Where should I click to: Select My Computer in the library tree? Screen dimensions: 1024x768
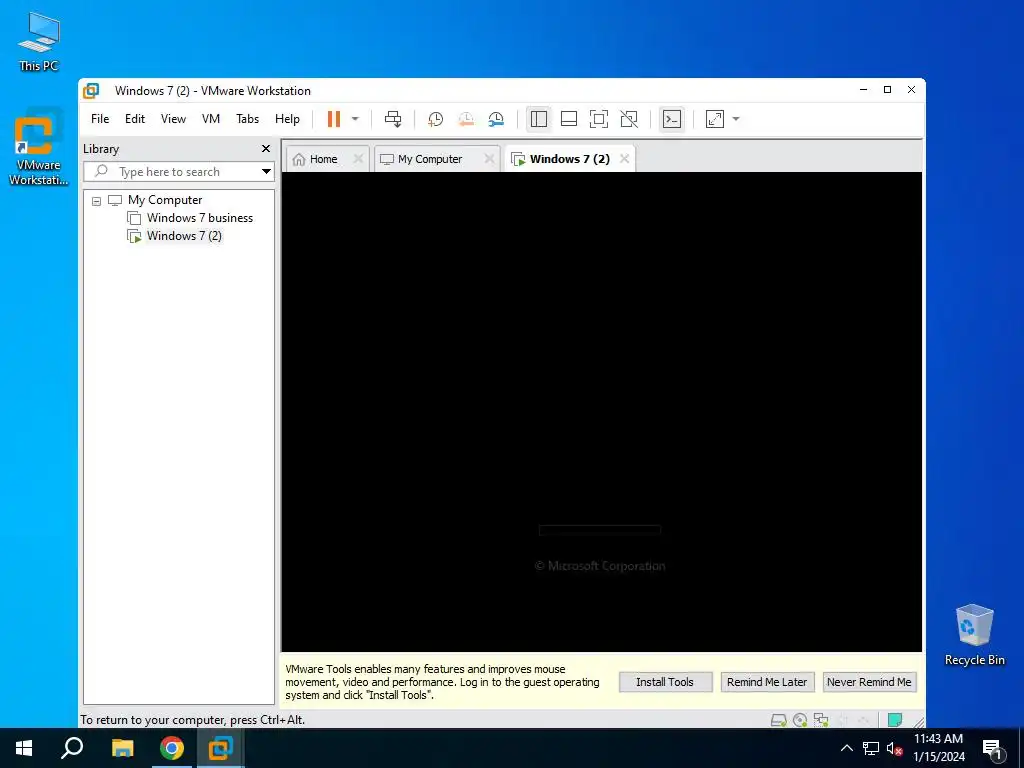click(165, 200)
